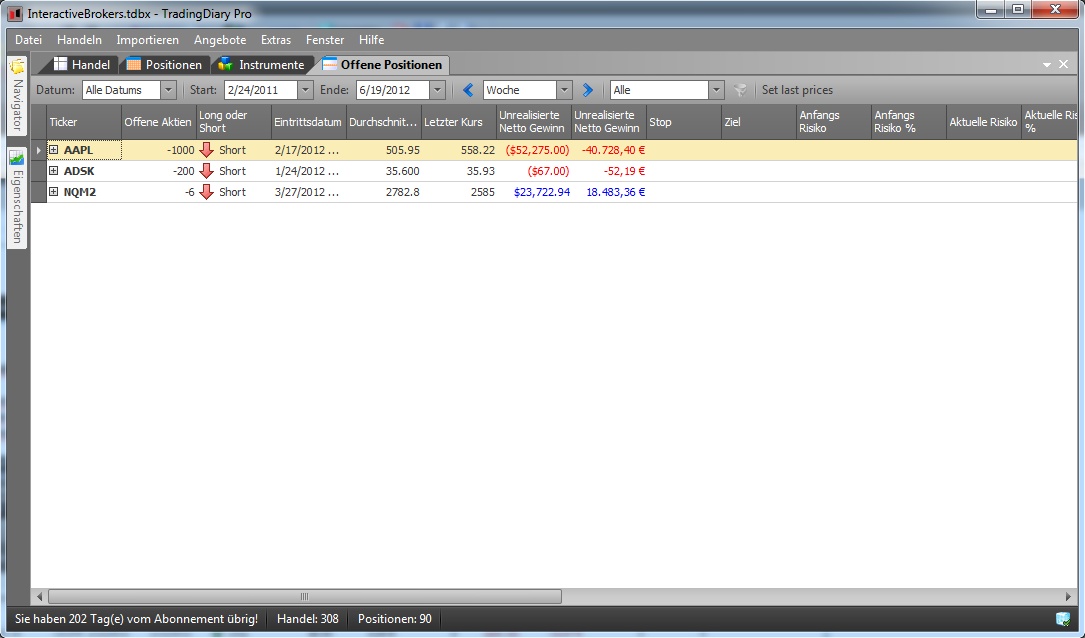Click the 1/24/2012 entry date cell
The width and height of the screenshot is (1085, 638).
tap(309, 171)
